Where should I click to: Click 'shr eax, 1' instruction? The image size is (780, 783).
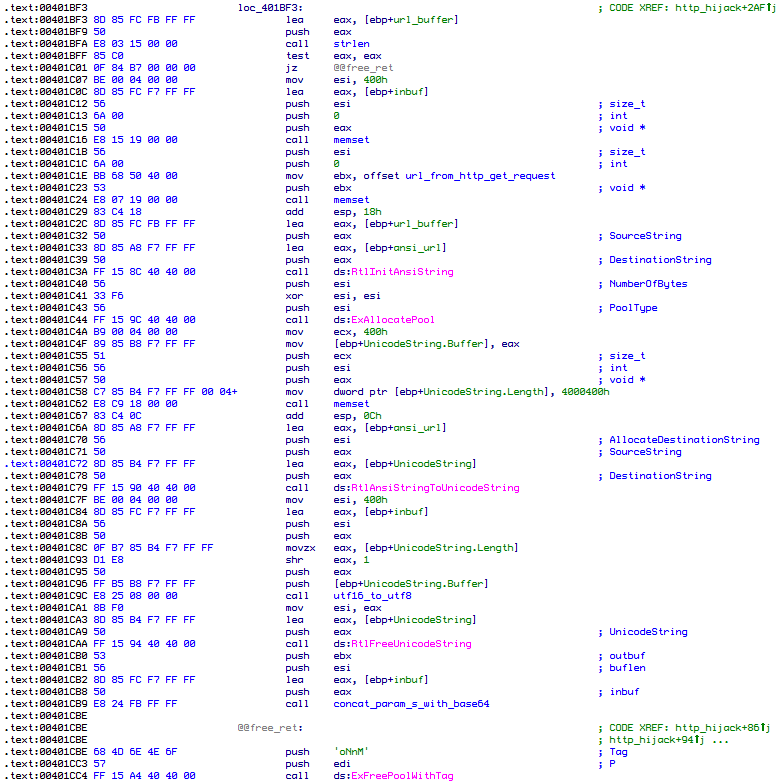click(x=327, y=560)
